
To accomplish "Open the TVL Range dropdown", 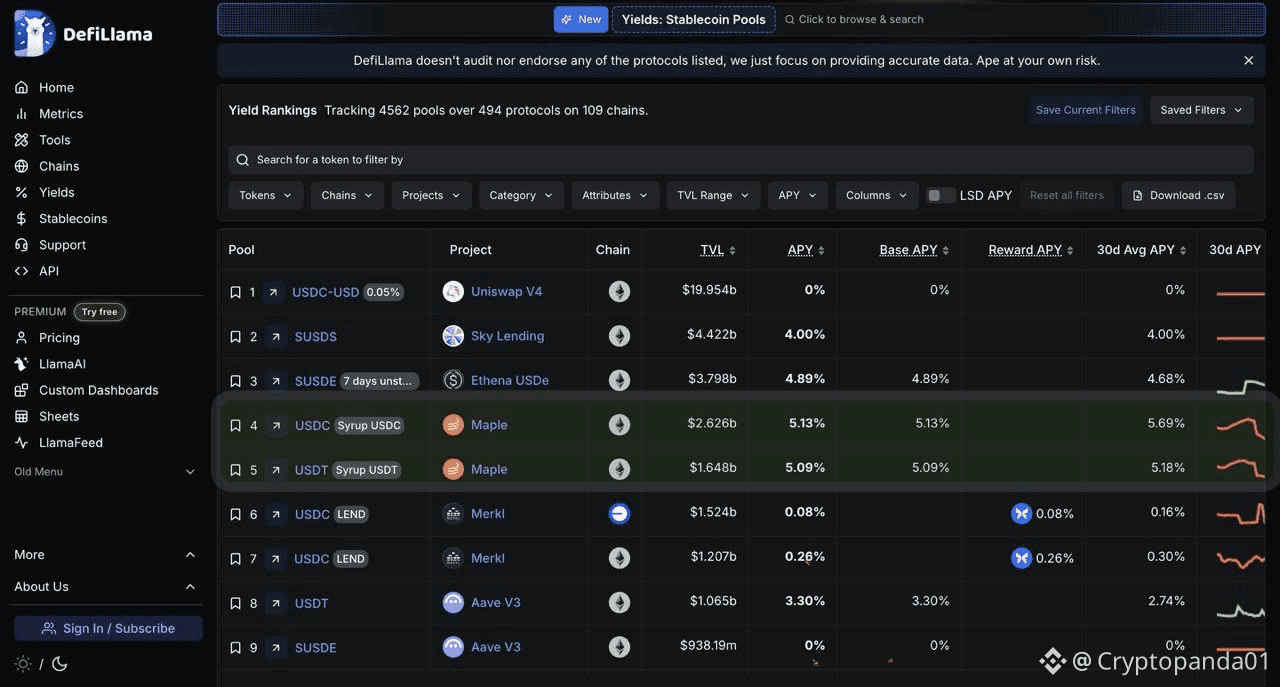I will pos(713,195).
